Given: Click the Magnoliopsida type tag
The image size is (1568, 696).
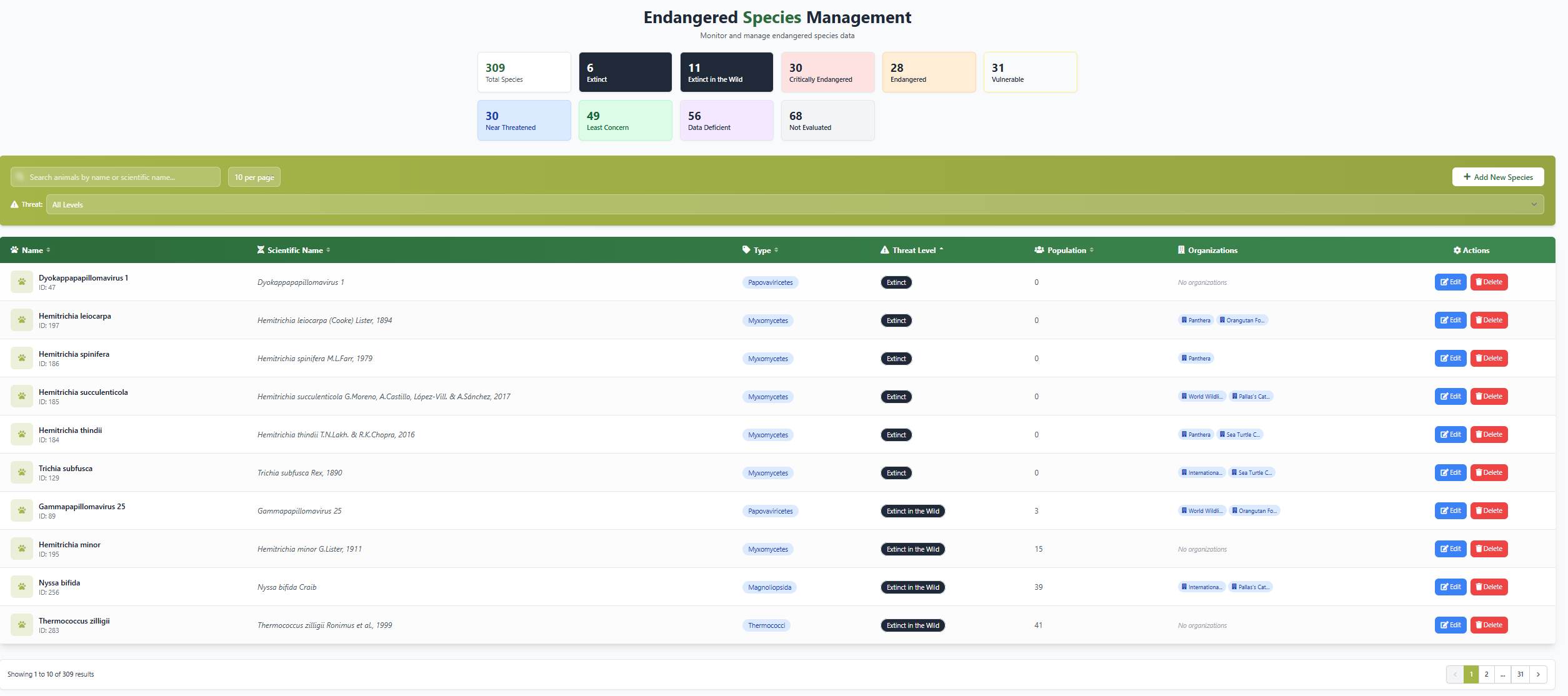Looking at the screenshot, I should point(769,587).
